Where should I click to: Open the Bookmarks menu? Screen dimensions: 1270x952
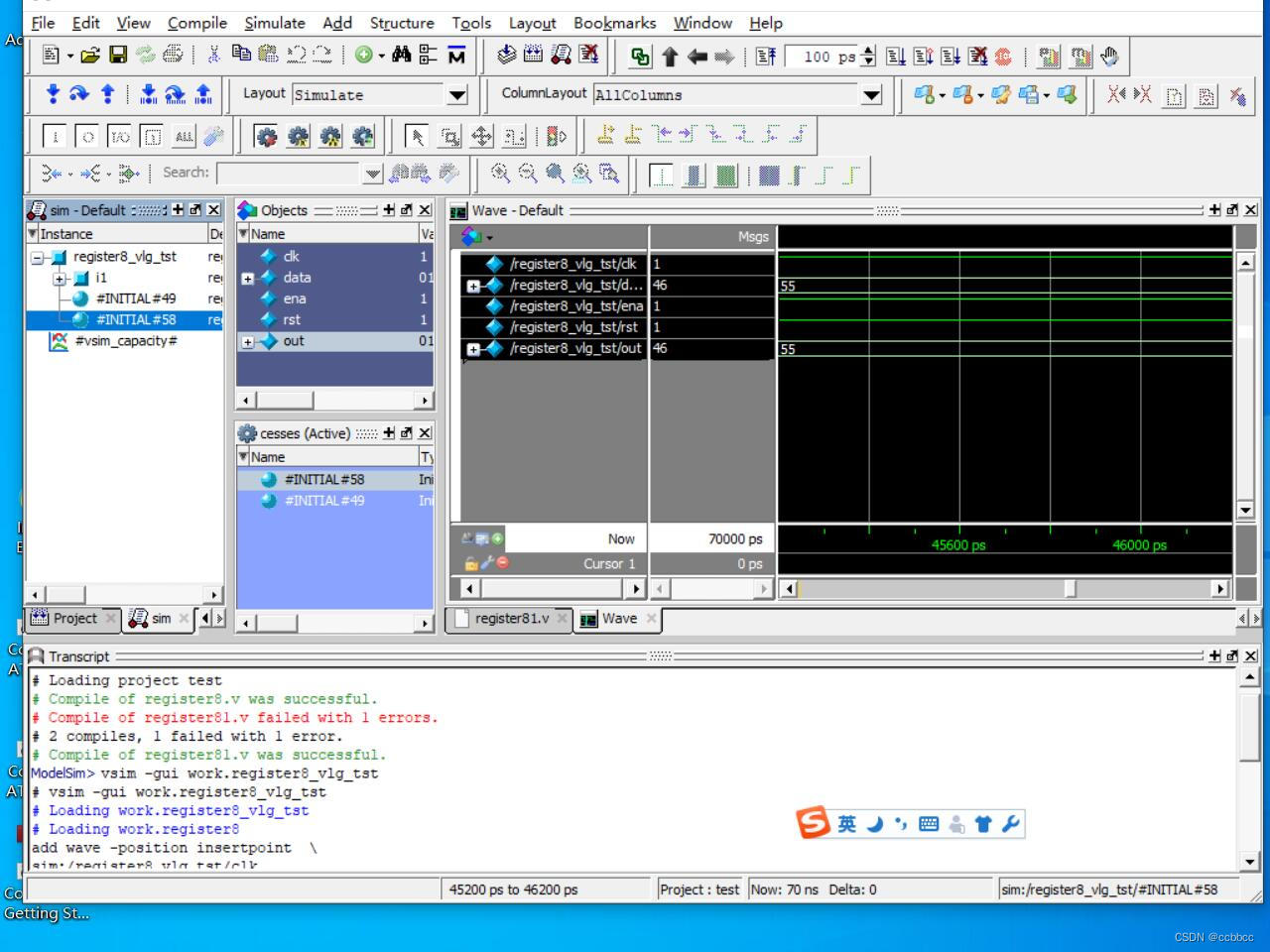pos(614,23)
